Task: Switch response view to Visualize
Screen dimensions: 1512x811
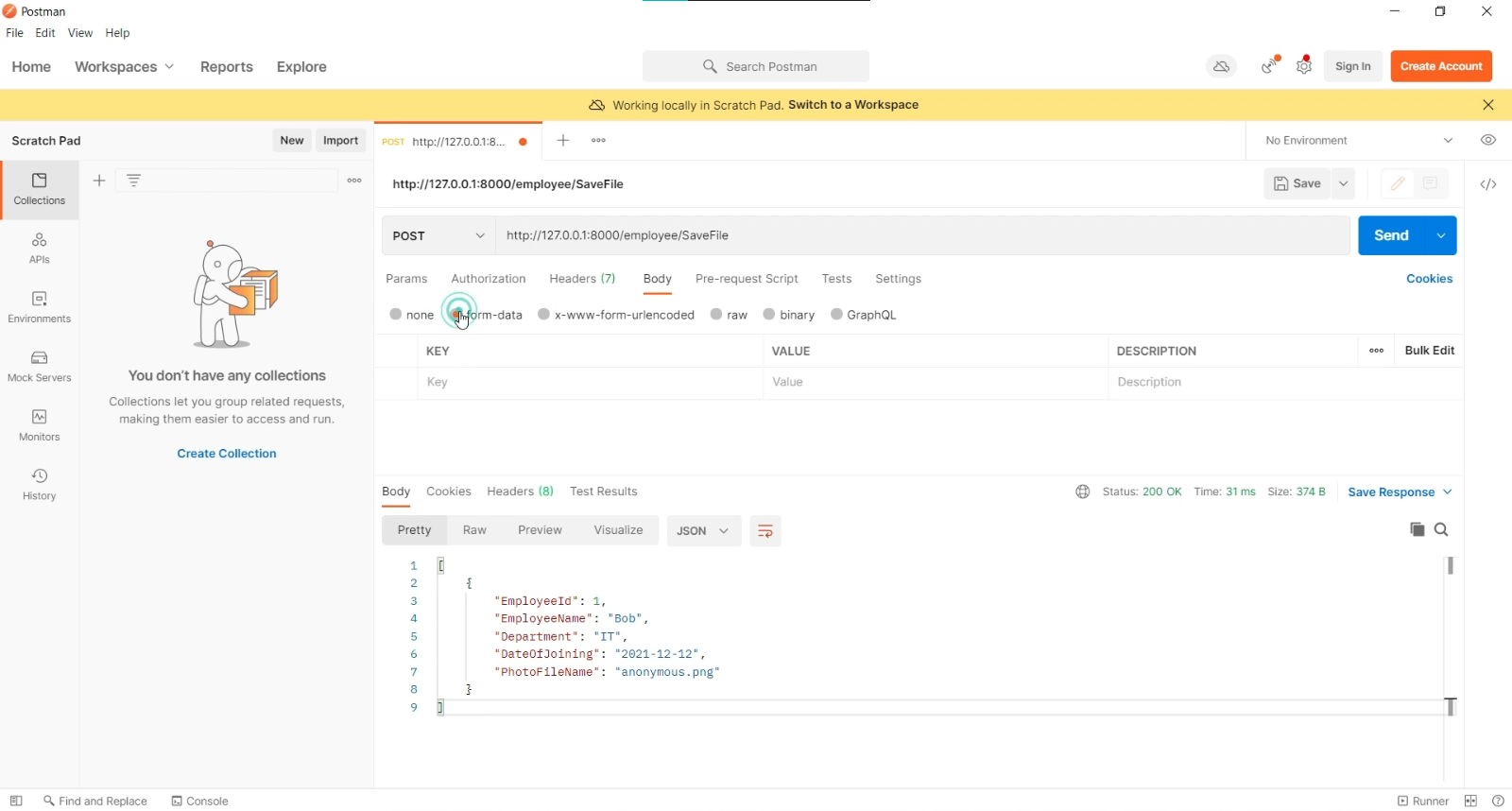Action: [619, 531]
